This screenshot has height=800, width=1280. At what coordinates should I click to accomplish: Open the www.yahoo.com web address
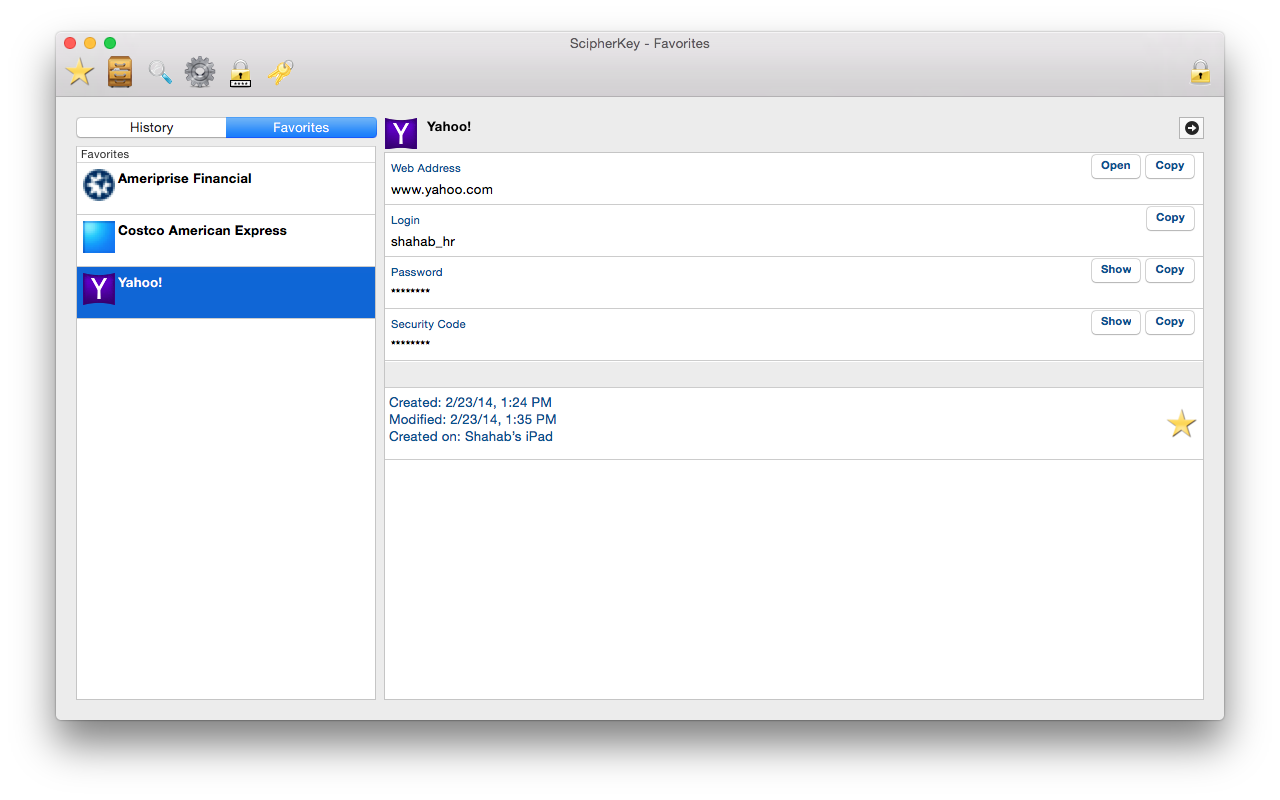click(1115, 166)
